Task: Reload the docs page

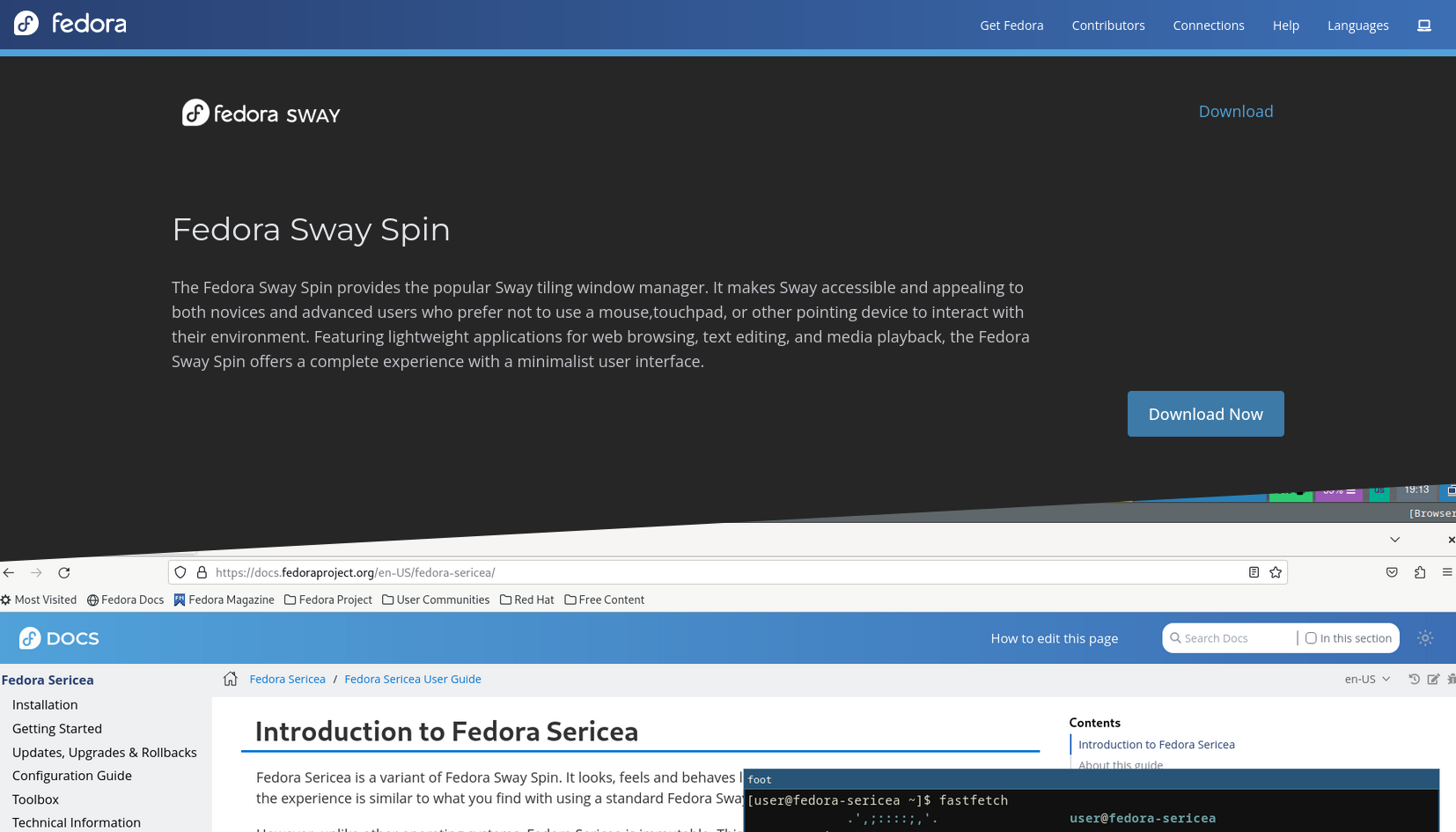Action: point(64,572)
